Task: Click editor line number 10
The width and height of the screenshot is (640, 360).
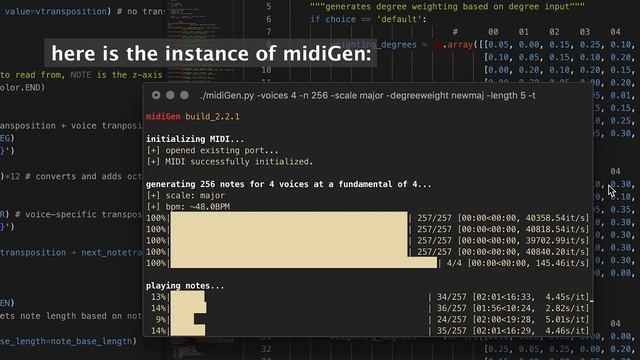Action: click(266, 70)
